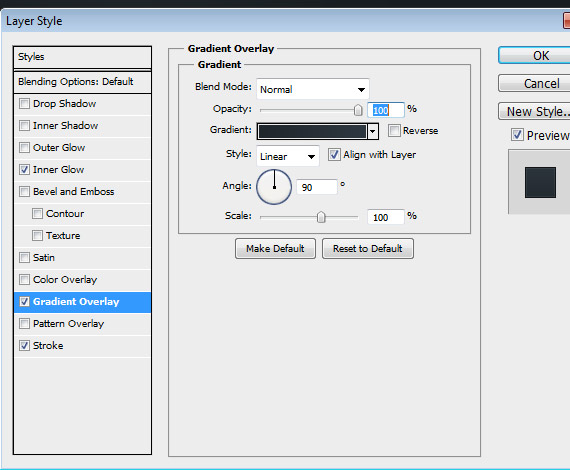This screenshot has height=470, width=570.
Task: Confirm with the OK button
Action: coord(534,56)
